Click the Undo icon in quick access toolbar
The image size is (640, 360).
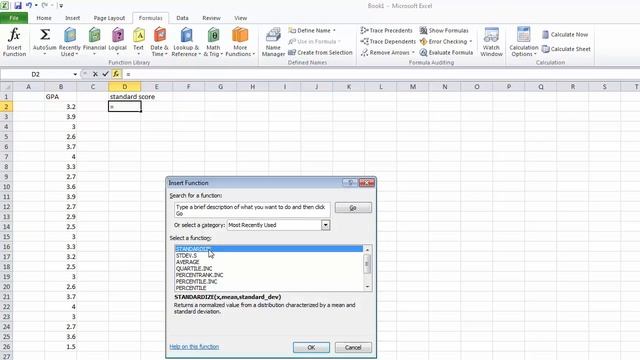tap(29, 6)
